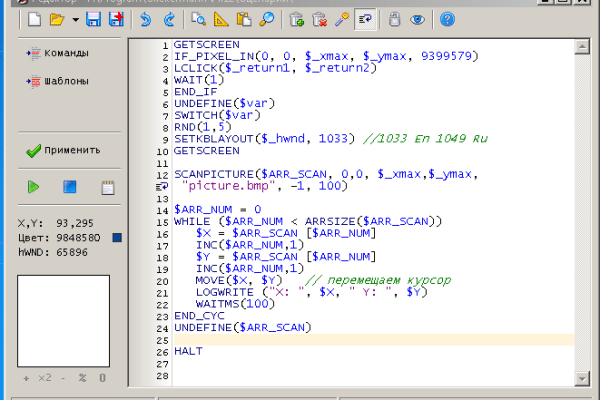Click the Цвет value 9848580
Screen dimensions: 600x400
[78, 238]
